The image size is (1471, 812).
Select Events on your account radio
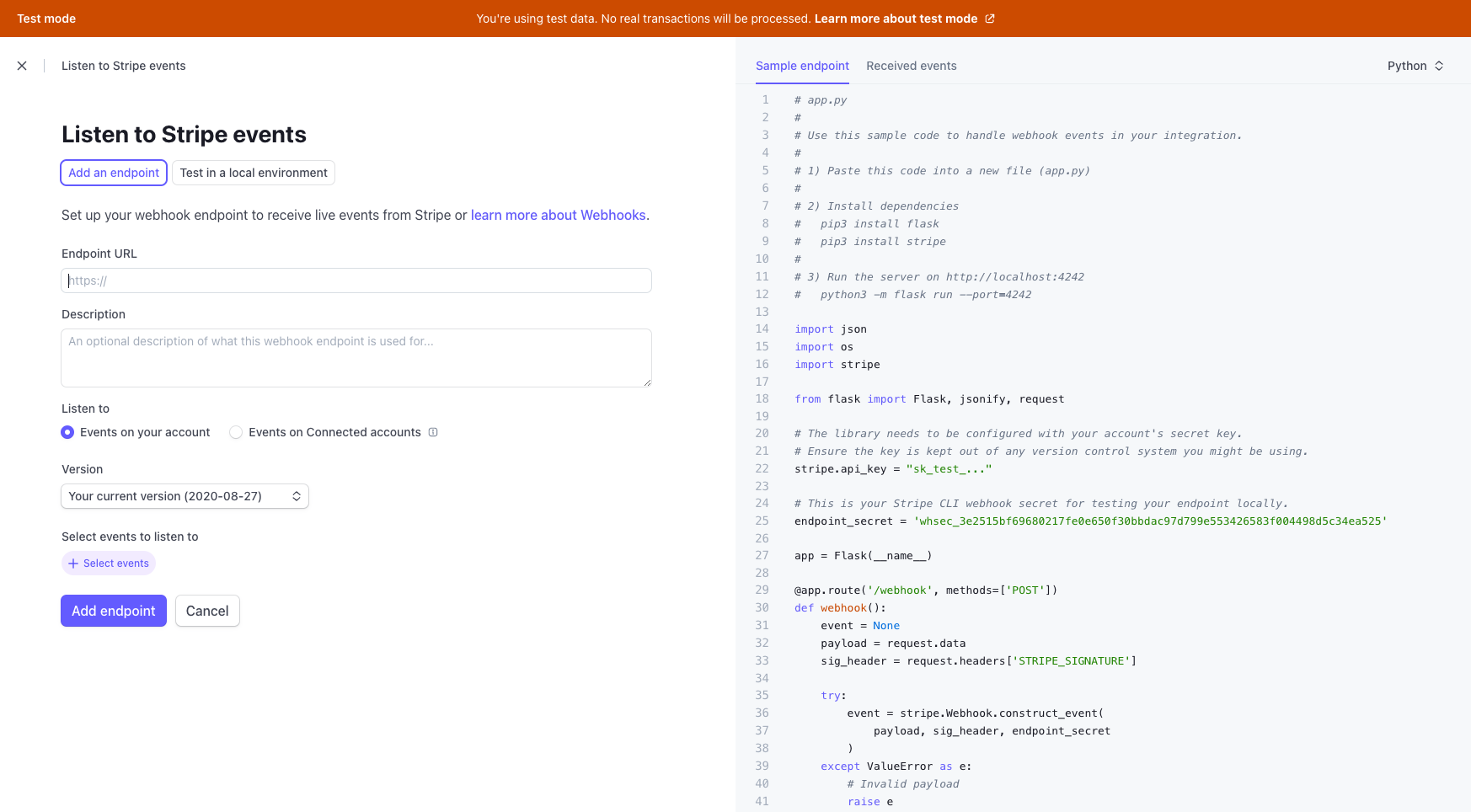67,432
